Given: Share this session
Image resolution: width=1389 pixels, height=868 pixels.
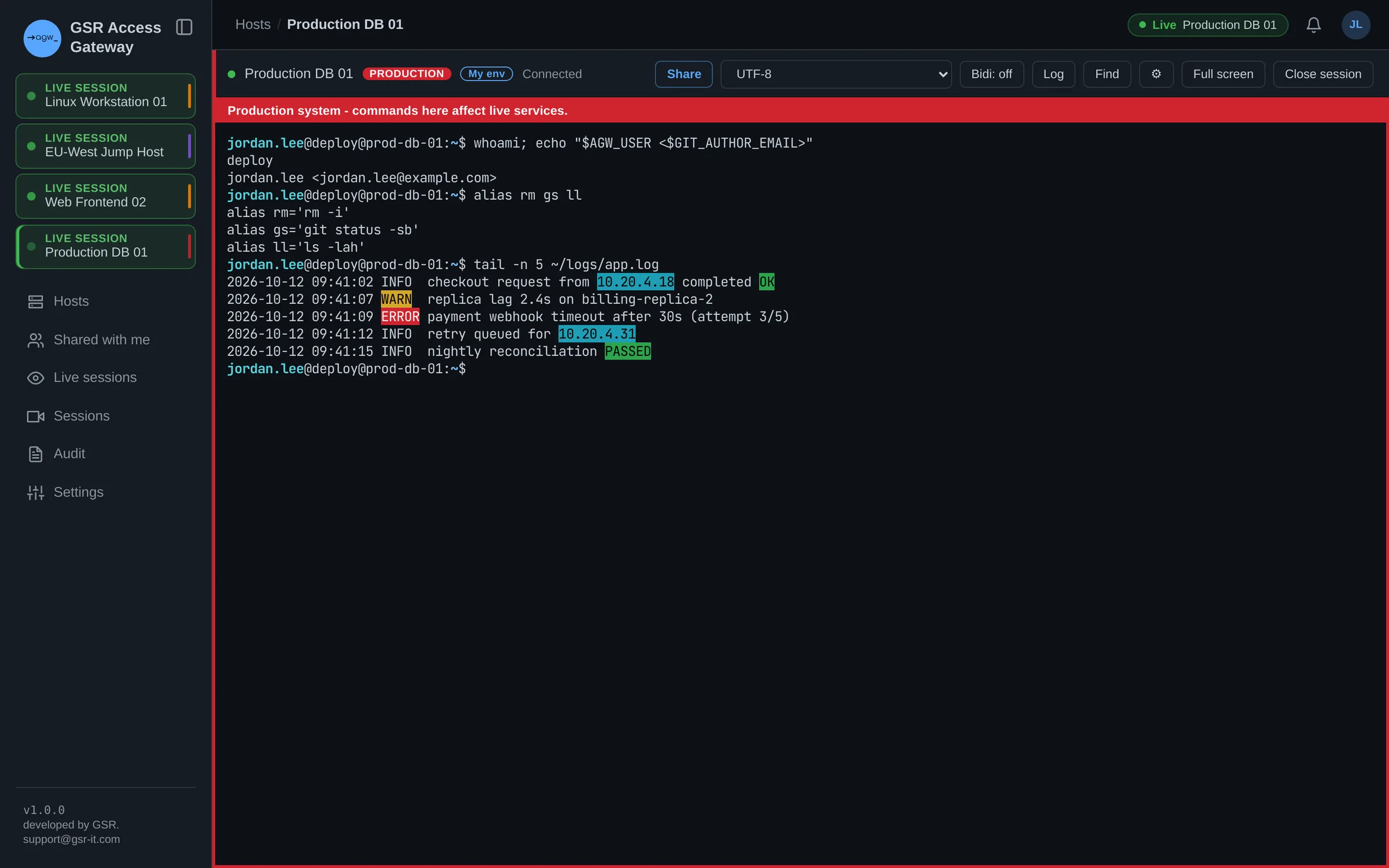Looking at the screenshot, I should point(684,74).
